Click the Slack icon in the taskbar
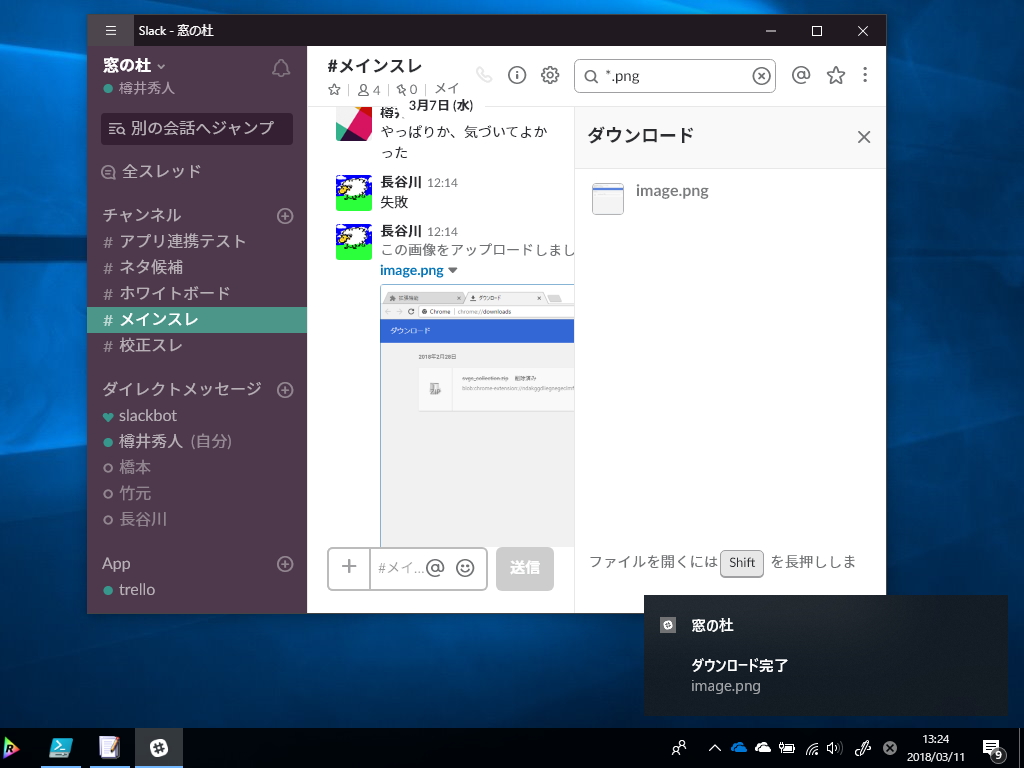Viewport: 1024px width, 768px height. pyautogui.click(x=159, y=747)
